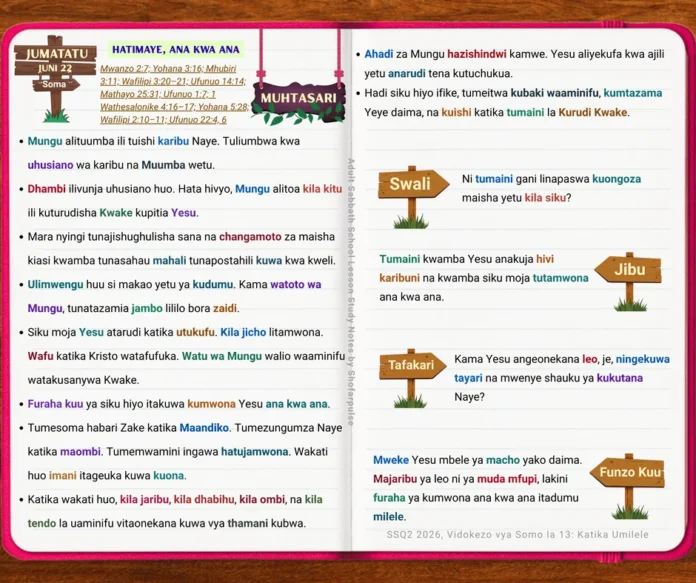
Task: Click the HATIMAYE, ANA KWA ANA title
Action: (x=175, y=49)
